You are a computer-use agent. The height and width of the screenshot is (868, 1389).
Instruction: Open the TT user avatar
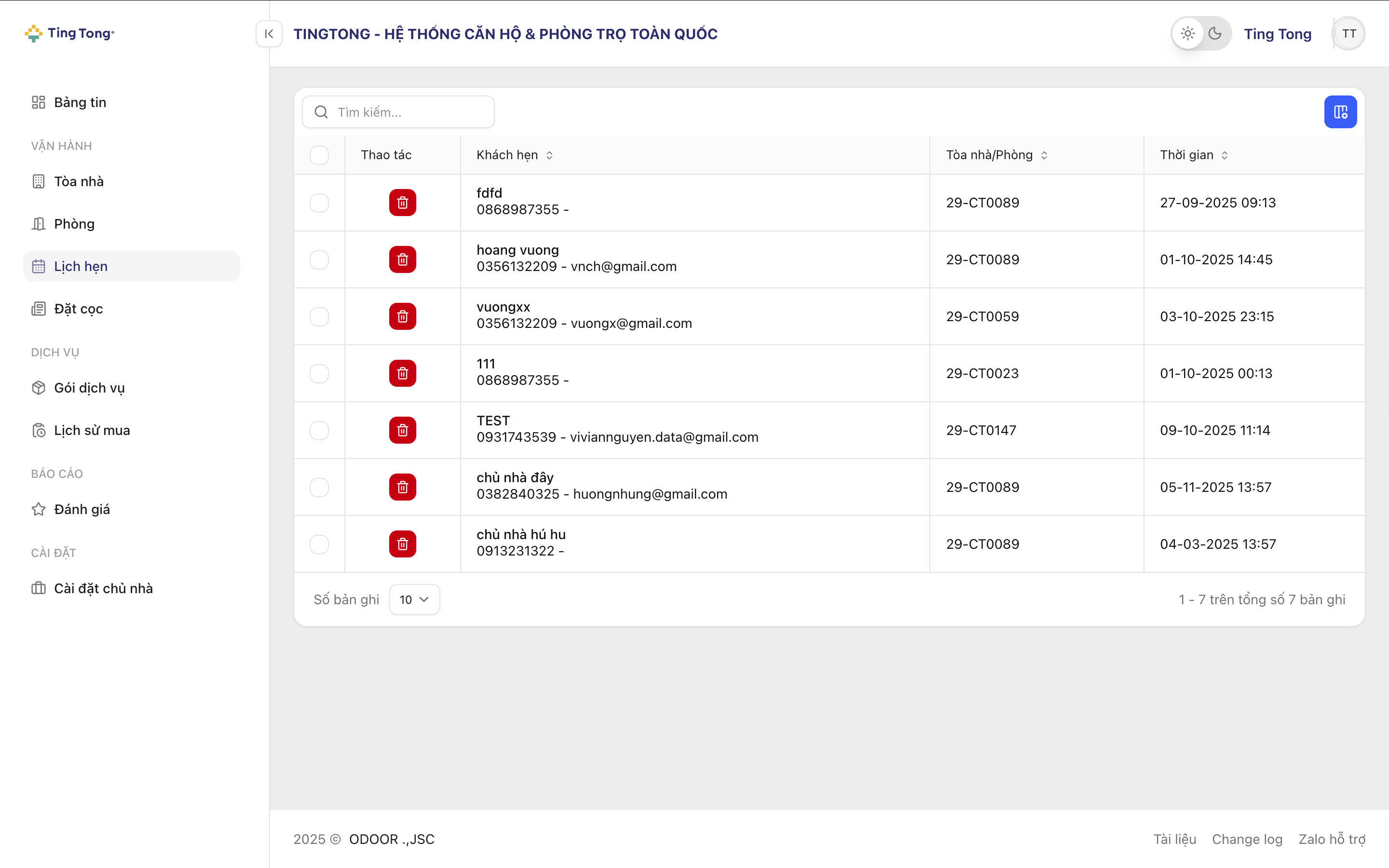click(x=1349, y=34)
